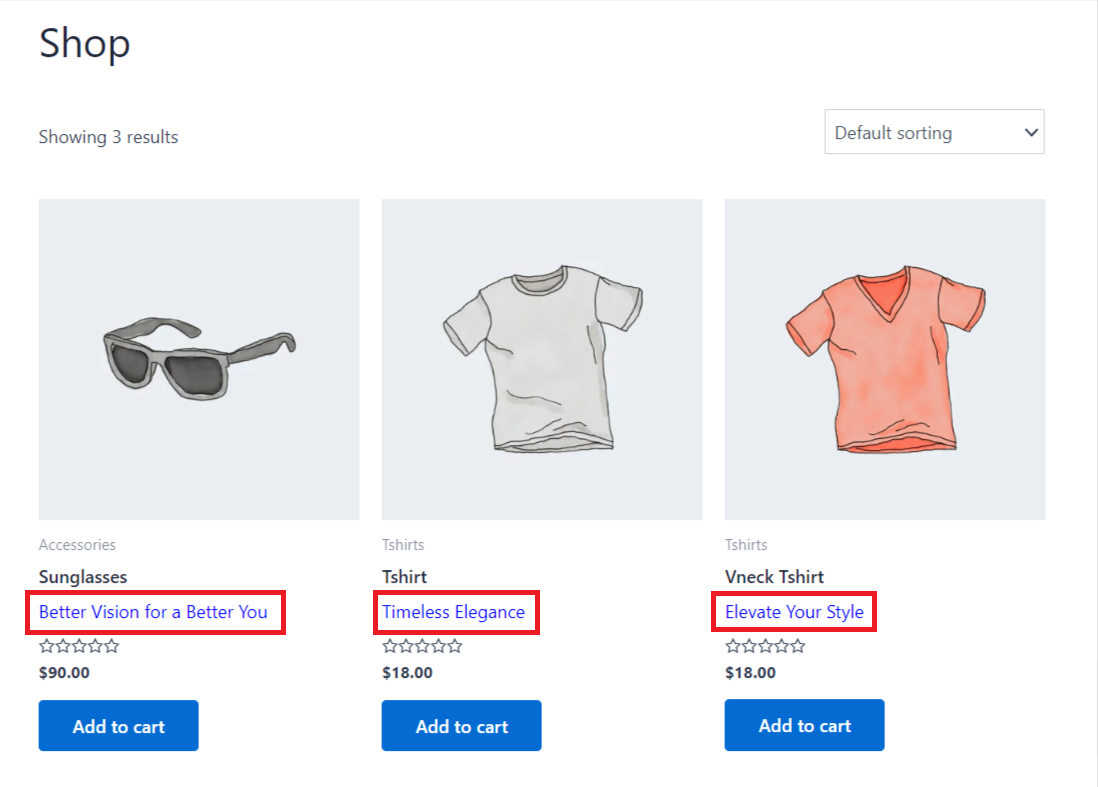Click the Vneck Tshirt product image
The height and width of the screenshot is (787, 1098).
point(884,358)
